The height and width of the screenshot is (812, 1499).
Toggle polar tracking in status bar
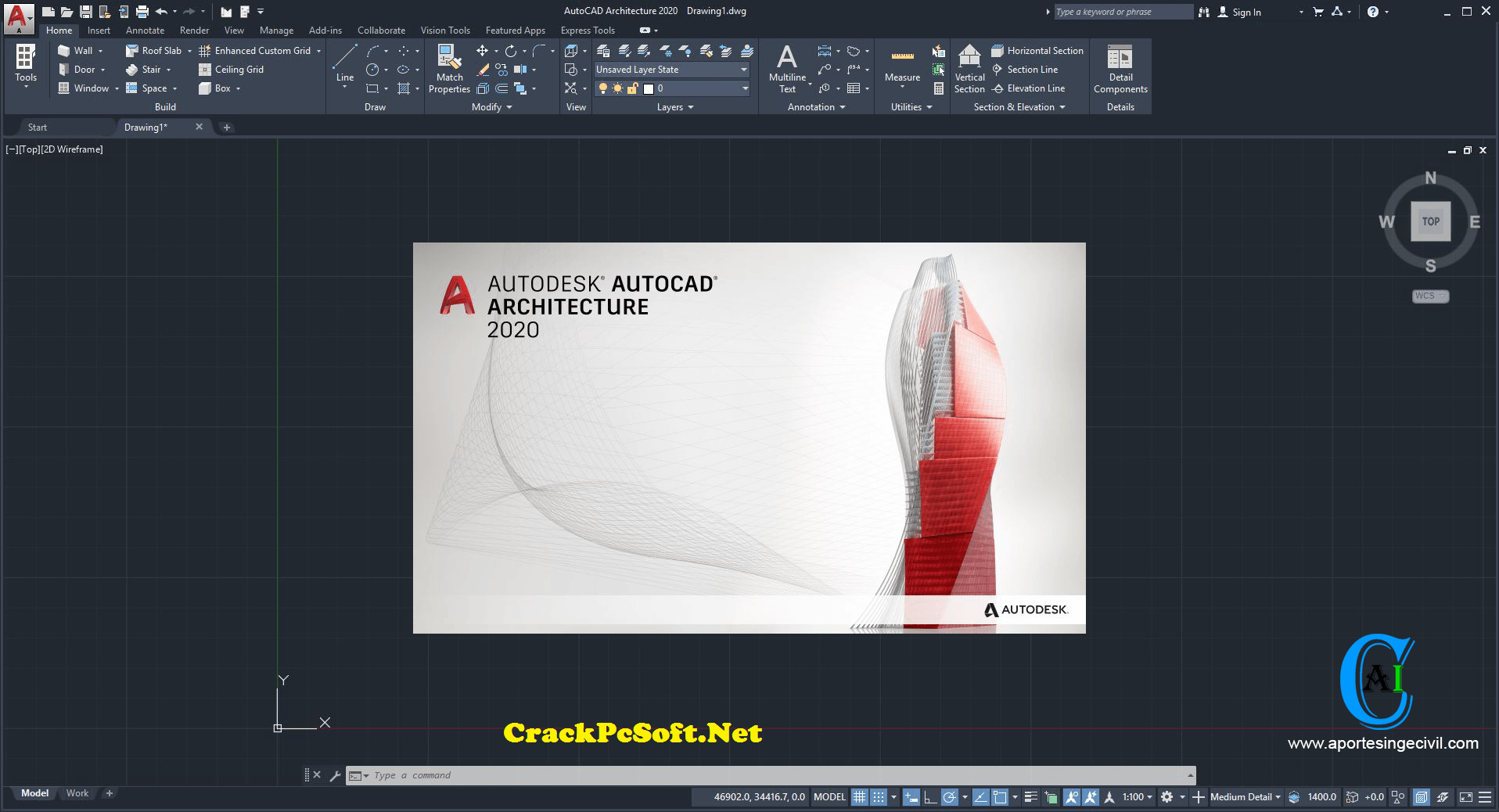[949, 797]
